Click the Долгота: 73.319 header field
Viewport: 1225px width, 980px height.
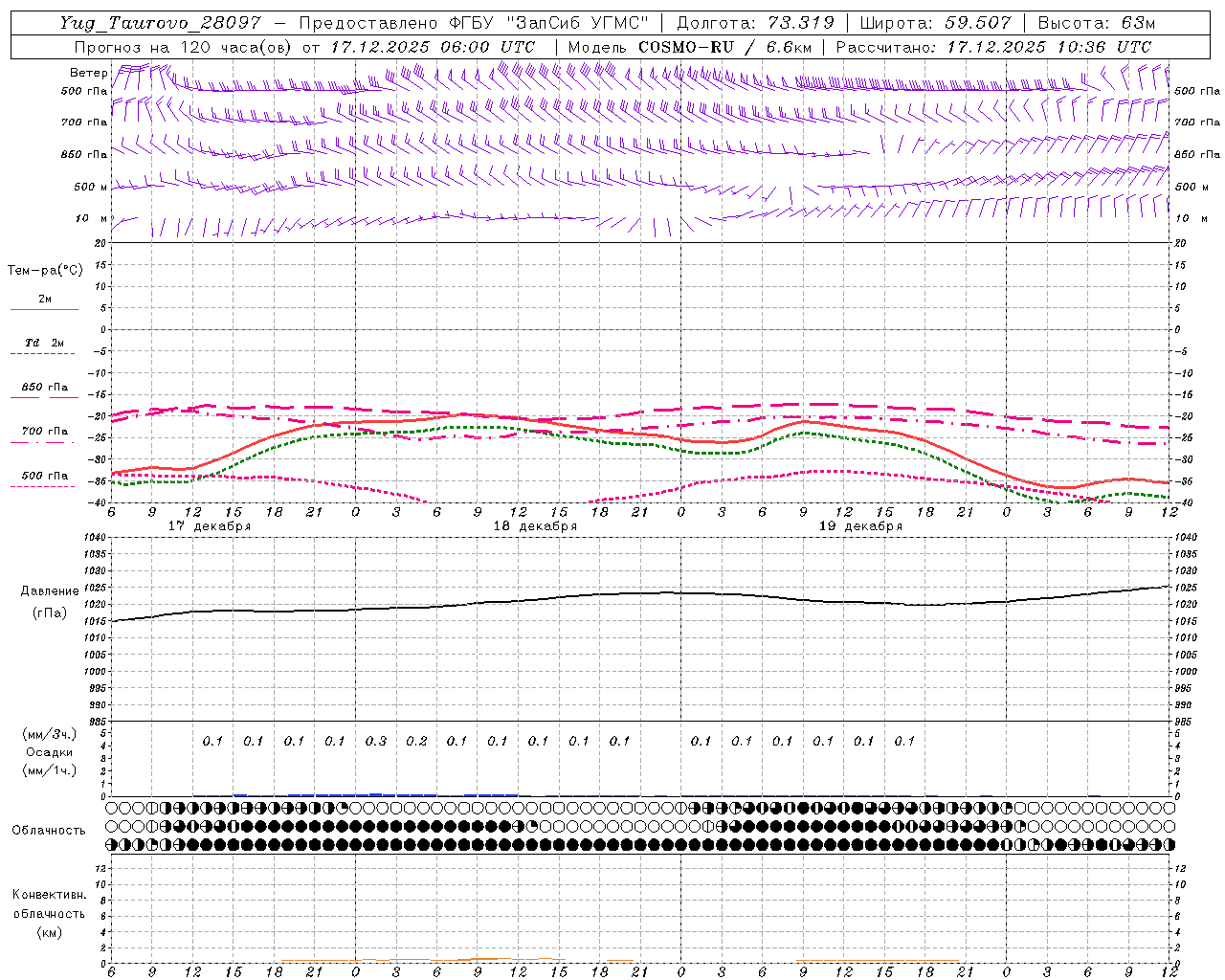[x=755, y=23]
